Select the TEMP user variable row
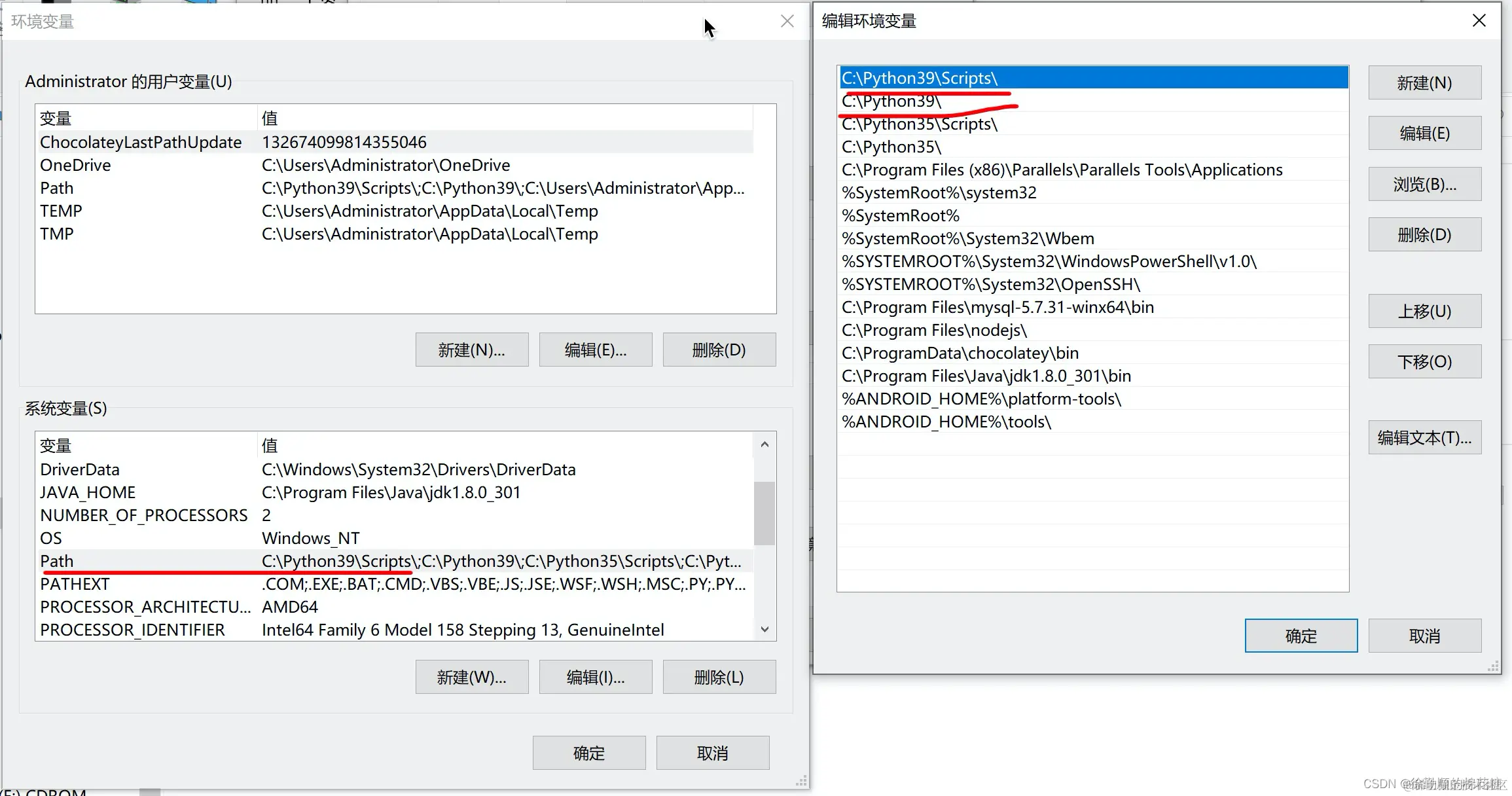This screenshot has height=796, width=1512. [61, 211]
